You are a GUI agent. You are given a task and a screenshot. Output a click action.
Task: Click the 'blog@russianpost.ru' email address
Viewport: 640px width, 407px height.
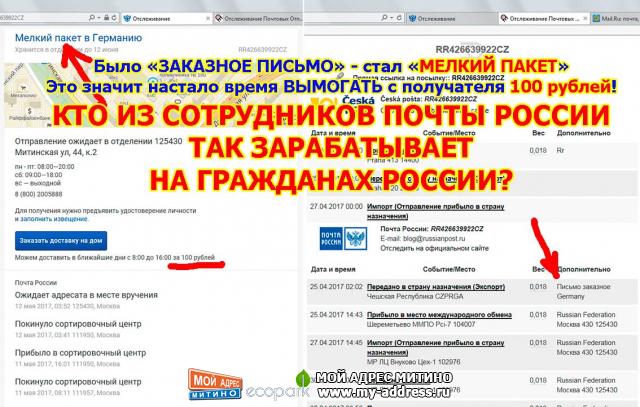point(434,238)
